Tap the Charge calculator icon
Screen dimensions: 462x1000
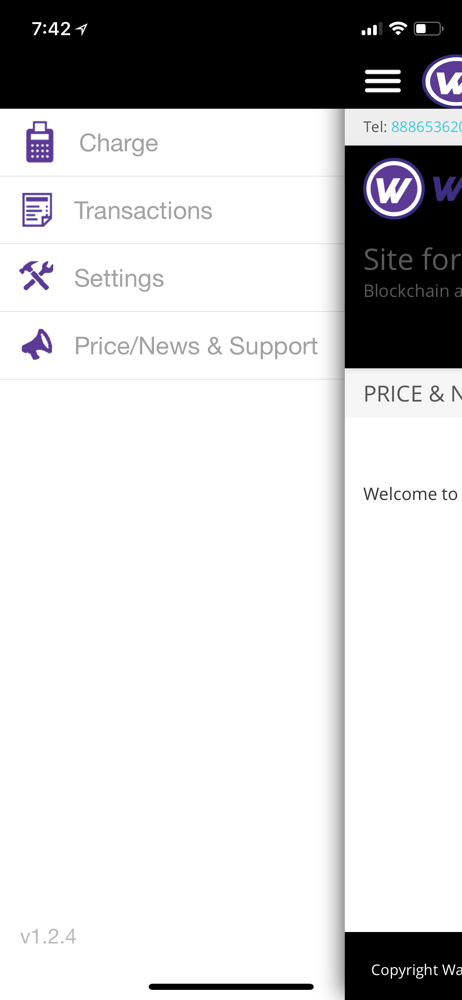(40, 142)
